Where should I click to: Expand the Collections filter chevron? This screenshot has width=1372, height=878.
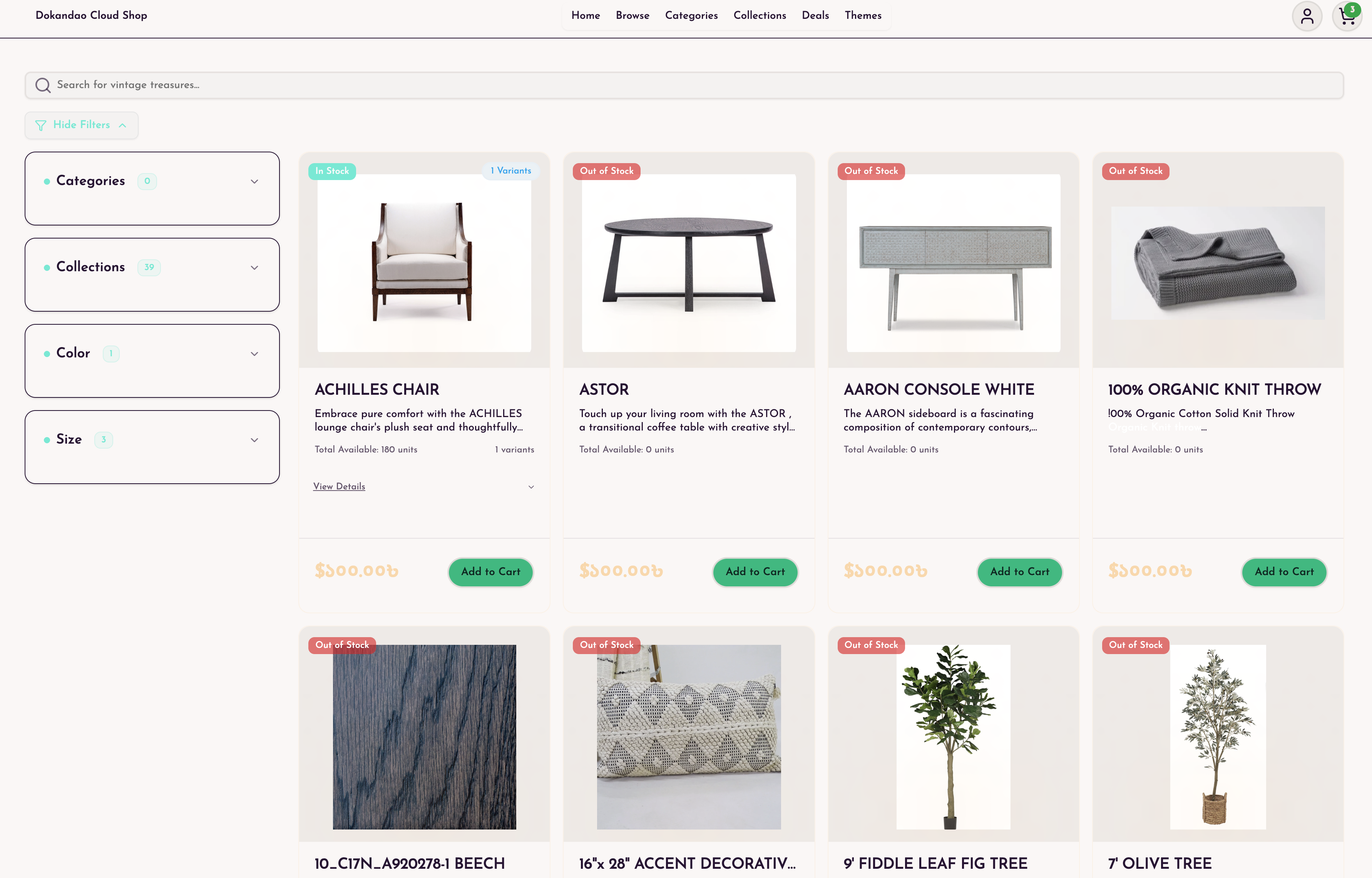point(254,267)
